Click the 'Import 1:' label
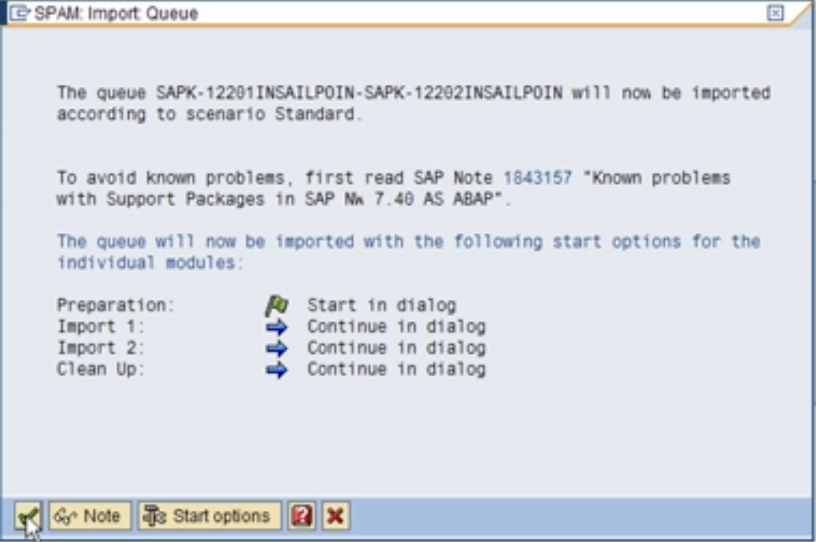 100,326
